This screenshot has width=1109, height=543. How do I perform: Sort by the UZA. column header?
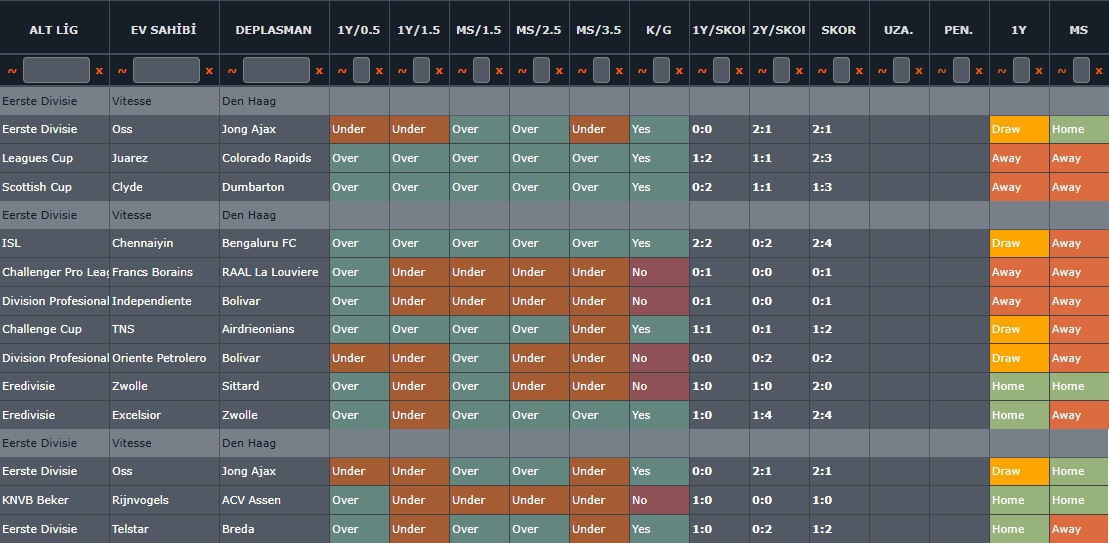(899, 30)
